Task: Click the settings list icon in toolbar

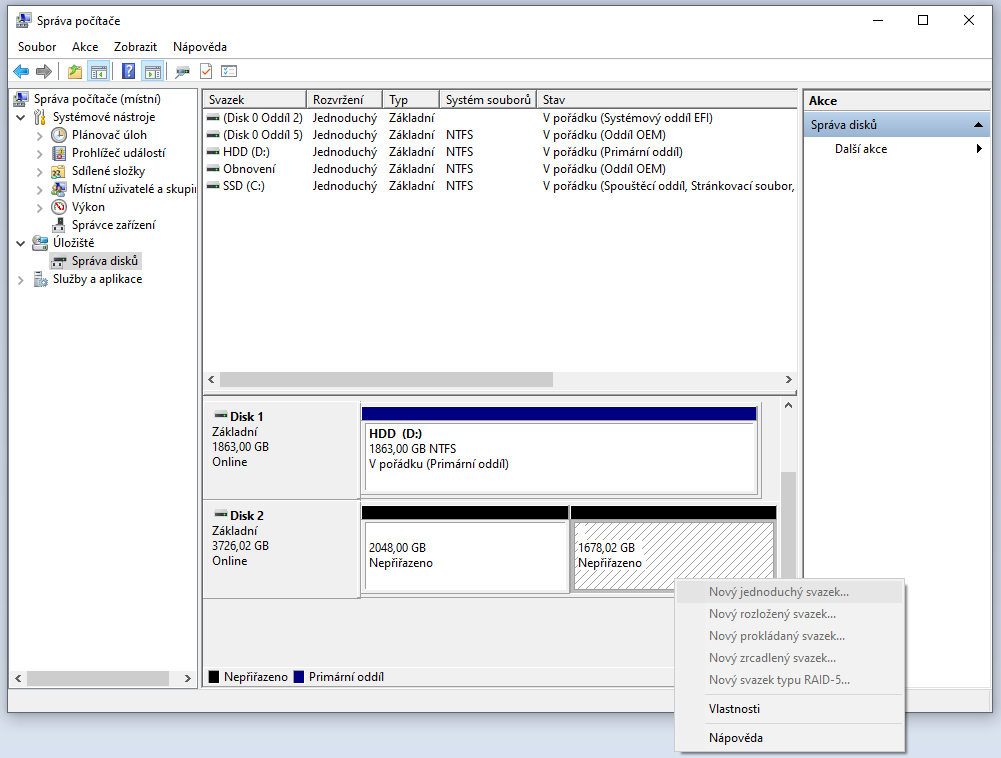Action: (x=230, y=71)
